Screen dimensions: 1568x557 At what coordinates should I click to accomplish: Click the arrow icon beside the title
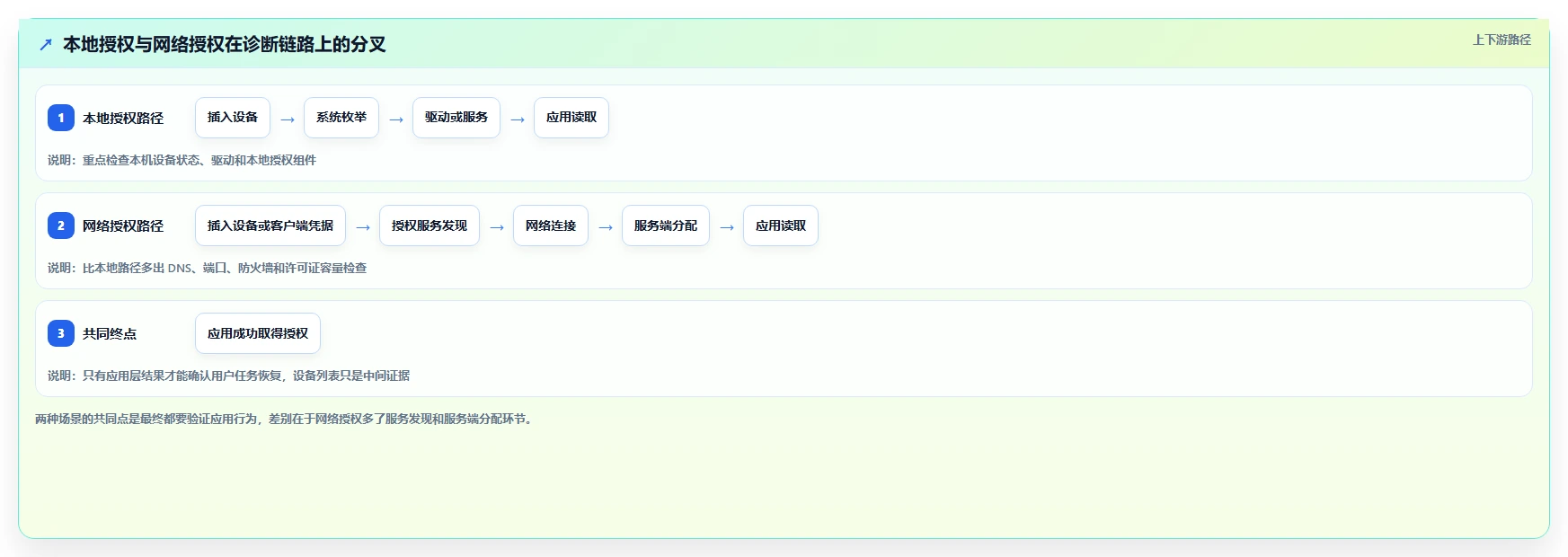[46, 44]
